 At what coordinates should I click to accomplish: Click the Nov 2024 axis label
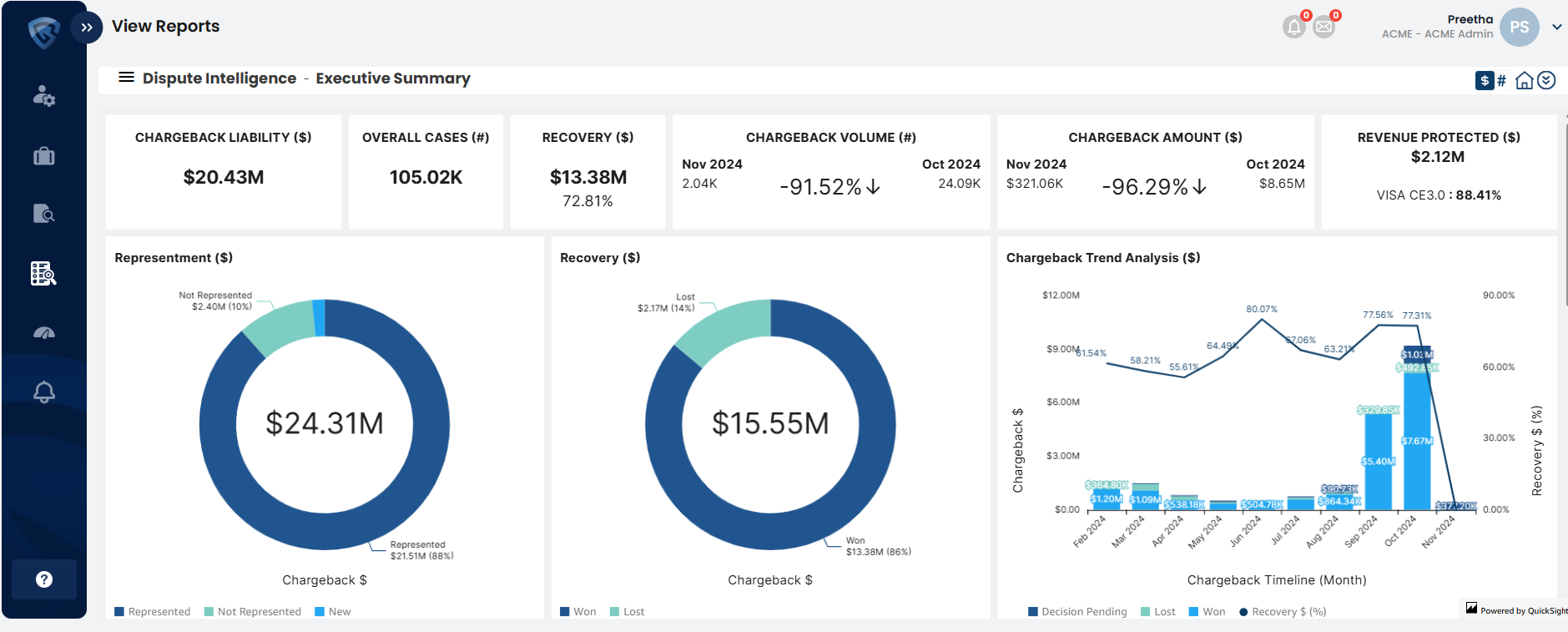[1438, 532]
